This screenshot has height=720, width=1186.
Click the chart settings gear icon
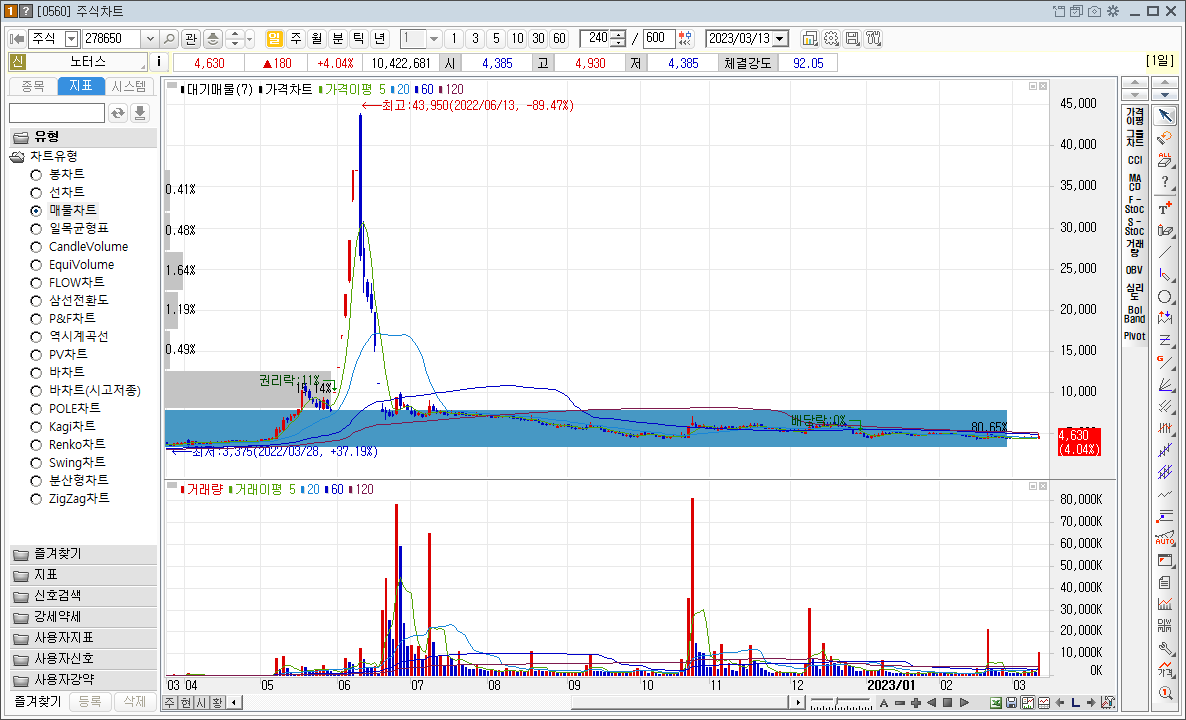pyautogui.click(x=831, y=39)
